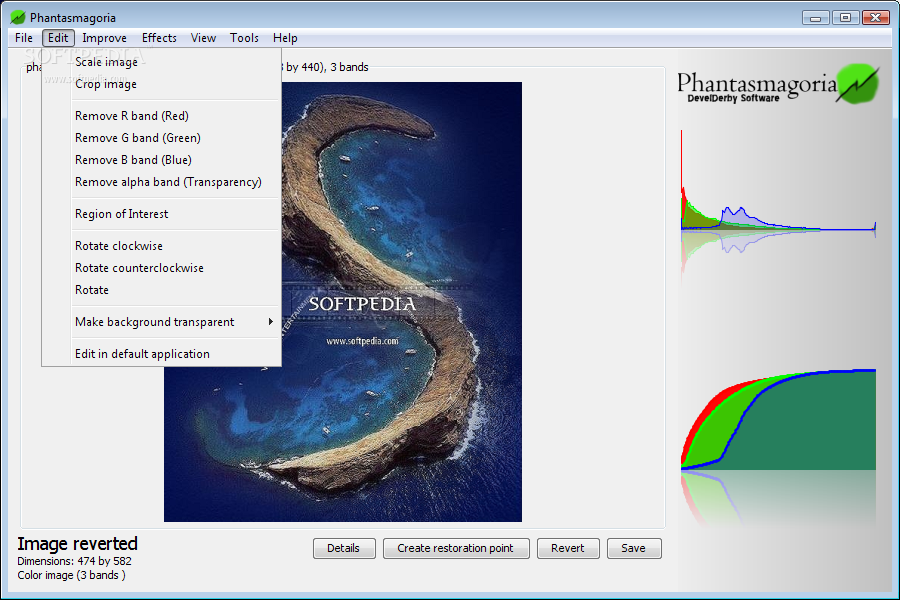Click the Phantasmagoria title bar icon

coord(18,17)
